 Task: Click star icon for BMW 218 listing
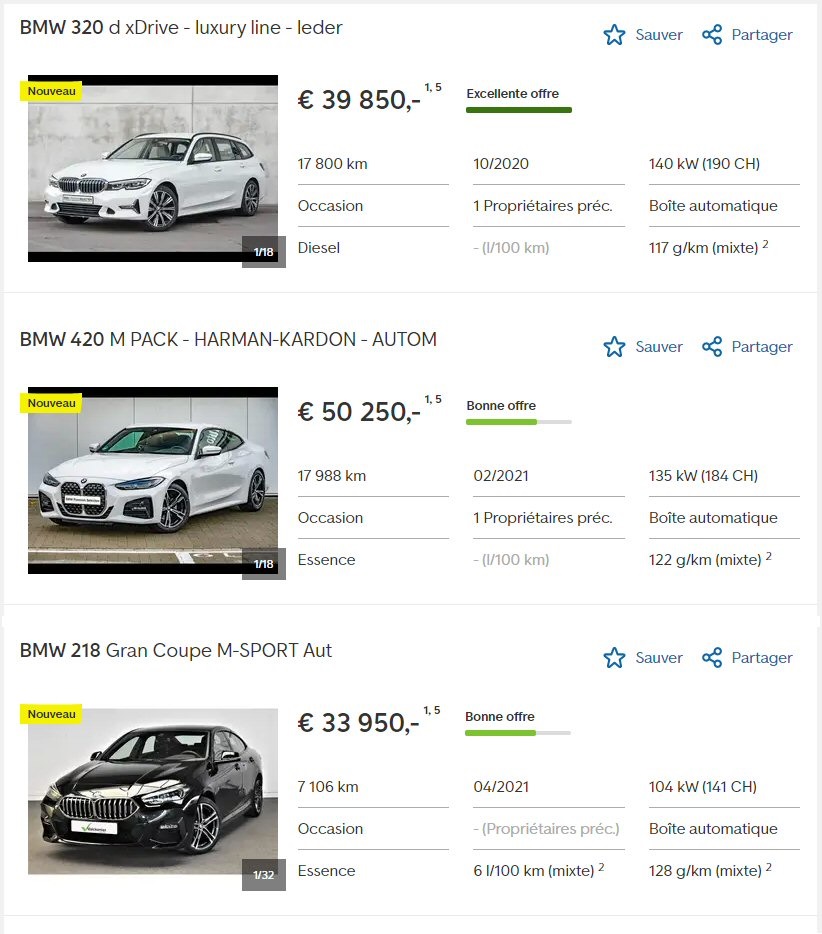pos(614,658)
